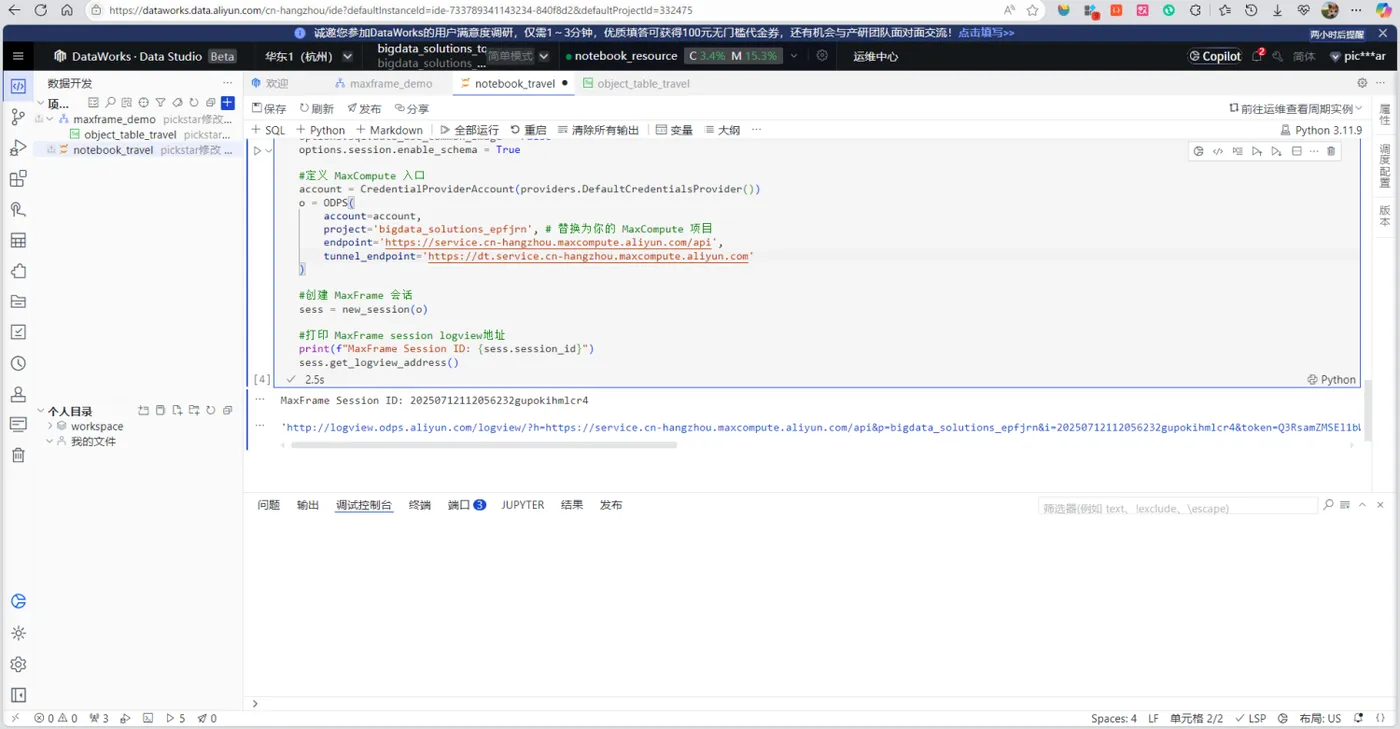Switch to the maxframe_demo editor tab
1400x729 pixels.
point(384,83)
